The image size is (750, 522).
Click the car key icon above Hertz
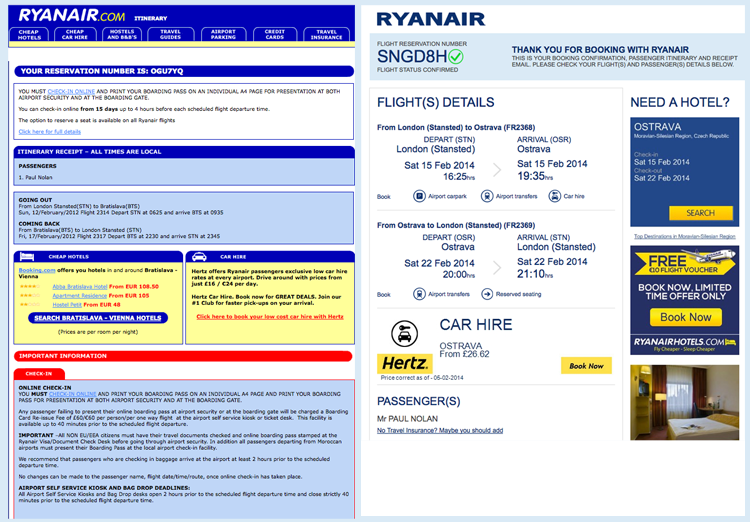click(x=405, y=333)
